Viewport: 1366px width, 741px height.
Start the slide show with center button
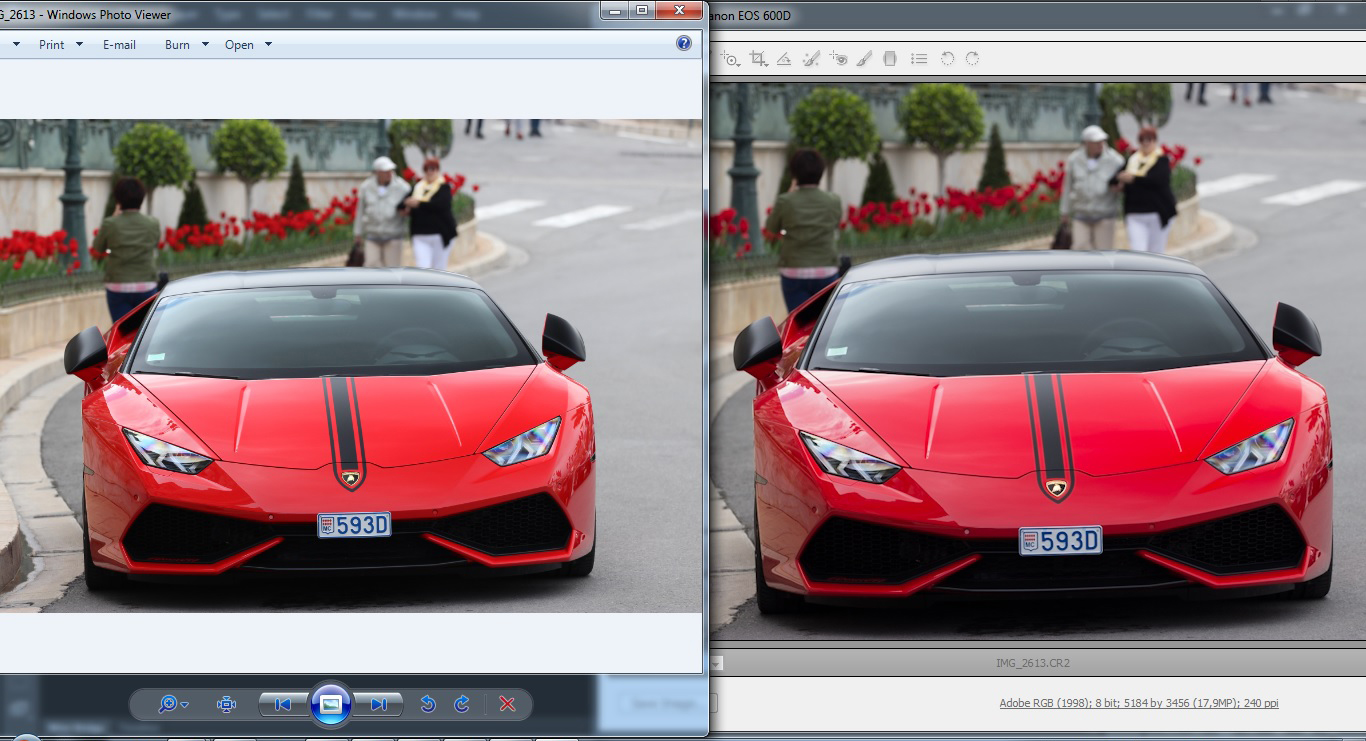click(331, 704)
